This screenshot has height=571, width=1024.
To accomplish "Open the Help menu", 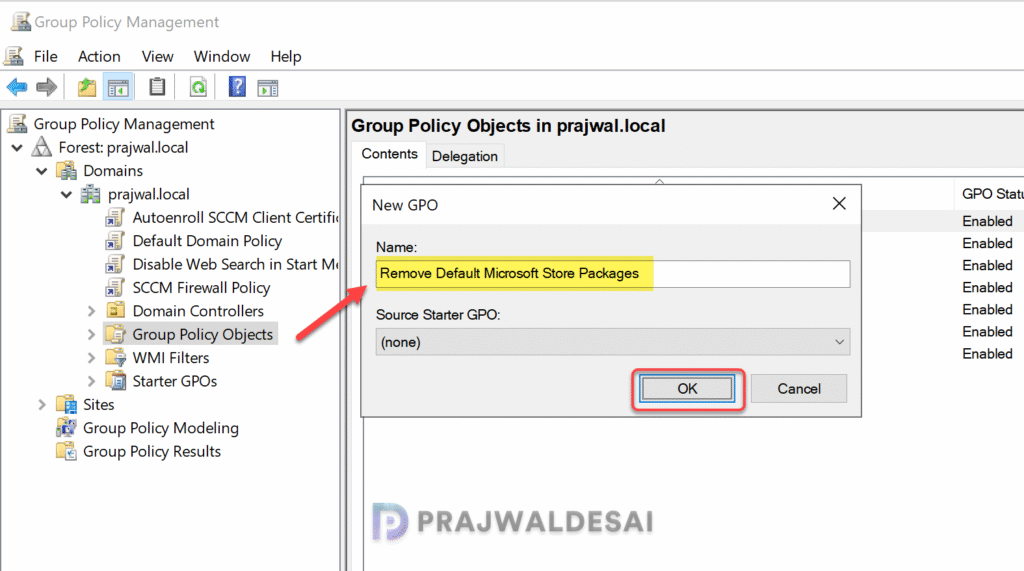I will click(x=286, y=56).
